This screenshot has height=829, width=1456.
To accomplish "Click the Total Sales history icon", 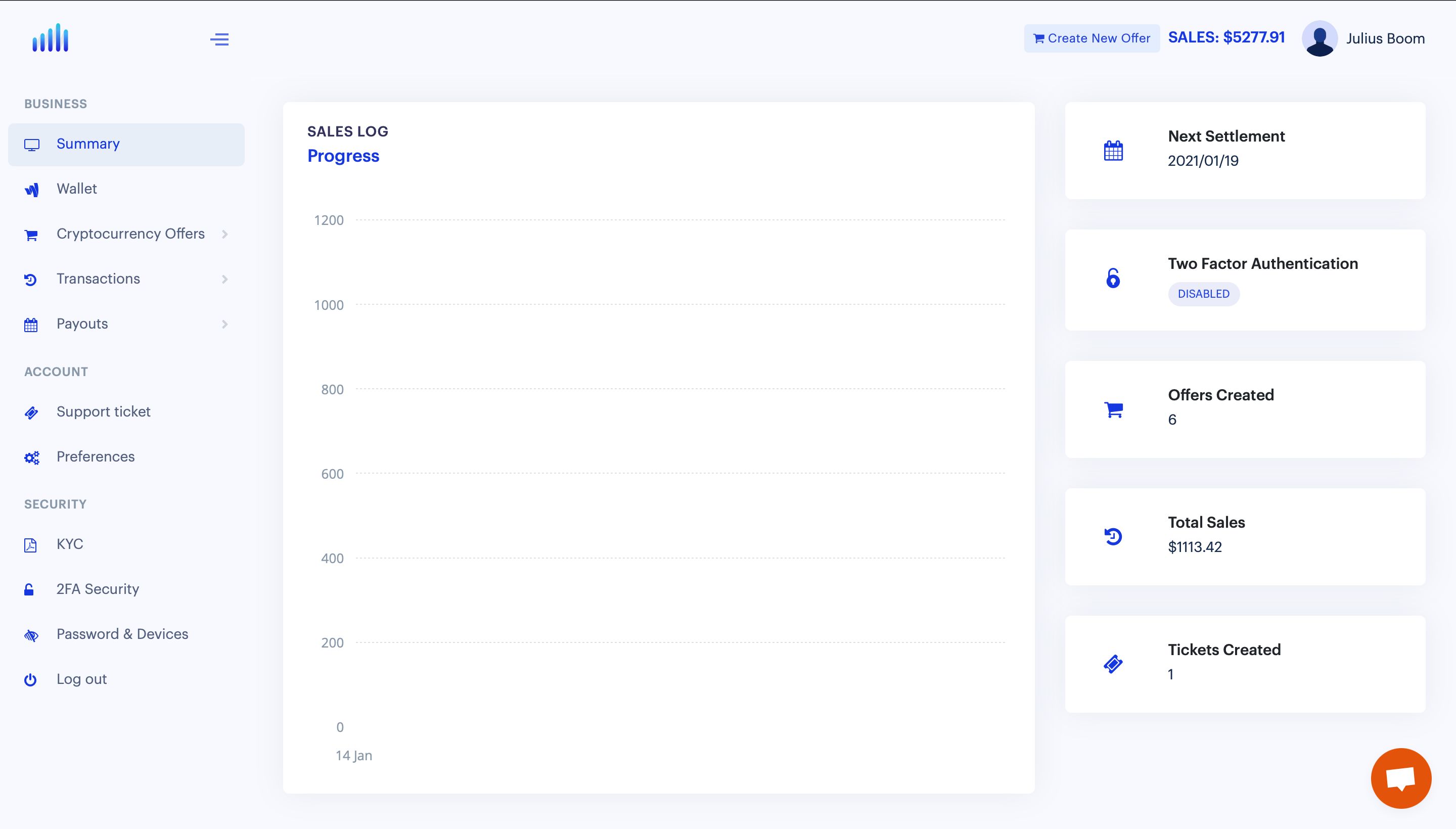I will [1113, 536].
